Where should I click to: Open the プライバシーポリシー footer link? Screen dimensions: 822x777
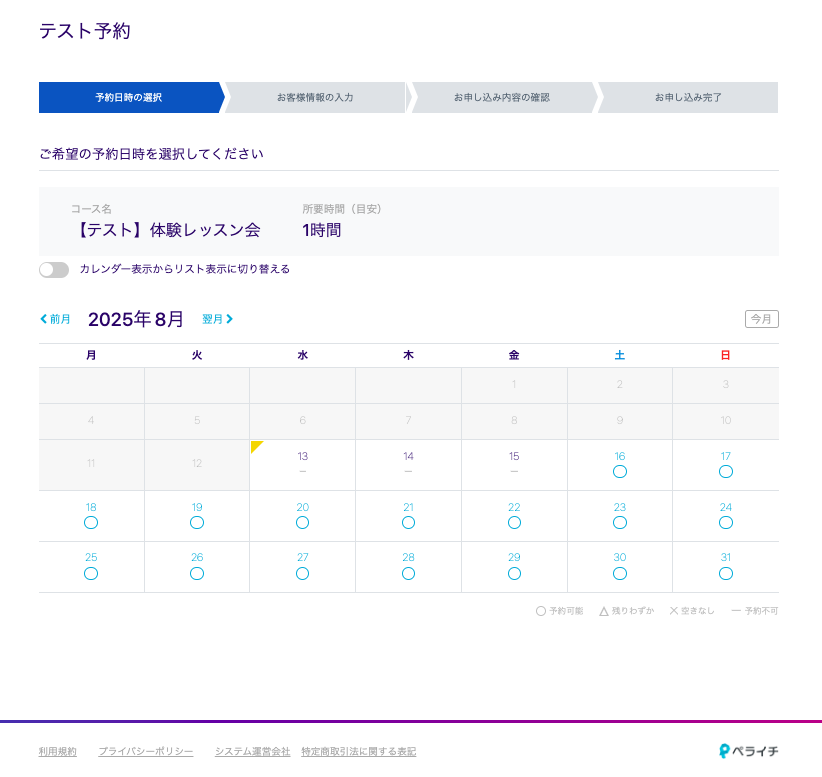point(146,752)
